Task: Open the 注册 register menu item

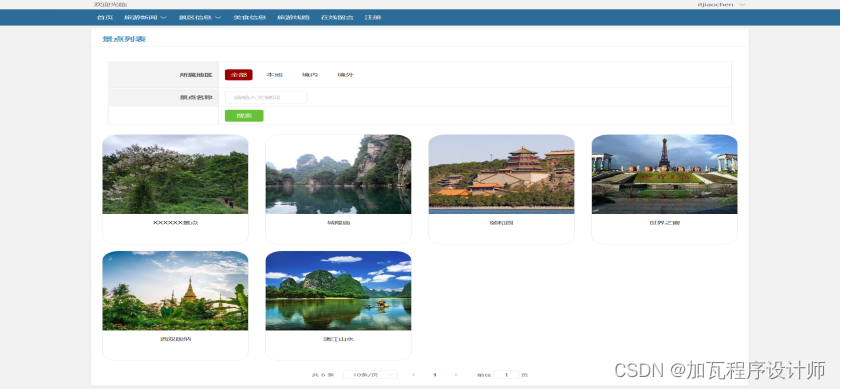Action: click(x=373, y=17)
